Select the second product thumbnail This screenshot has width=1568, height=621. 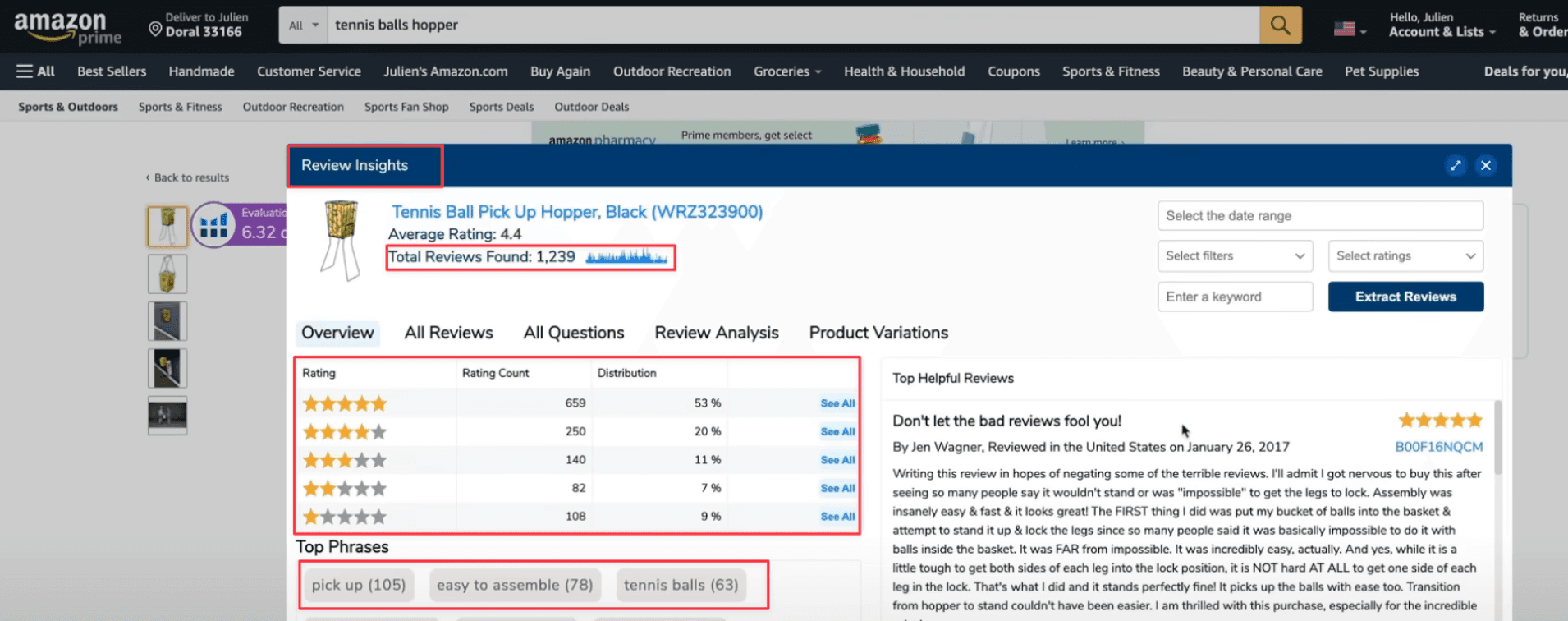167,274
